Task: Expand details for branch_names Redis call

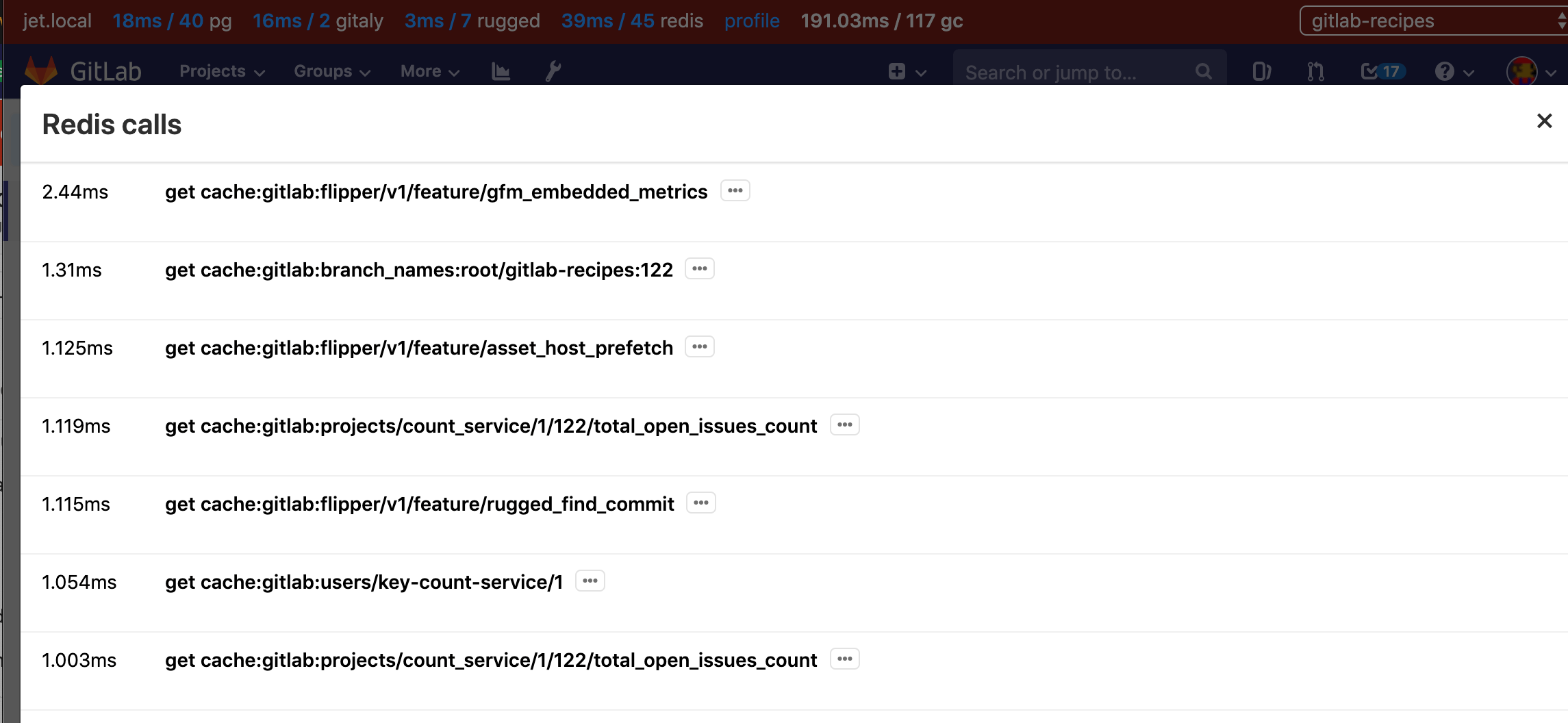Action: pyautogui.click(x=699, y=268)
